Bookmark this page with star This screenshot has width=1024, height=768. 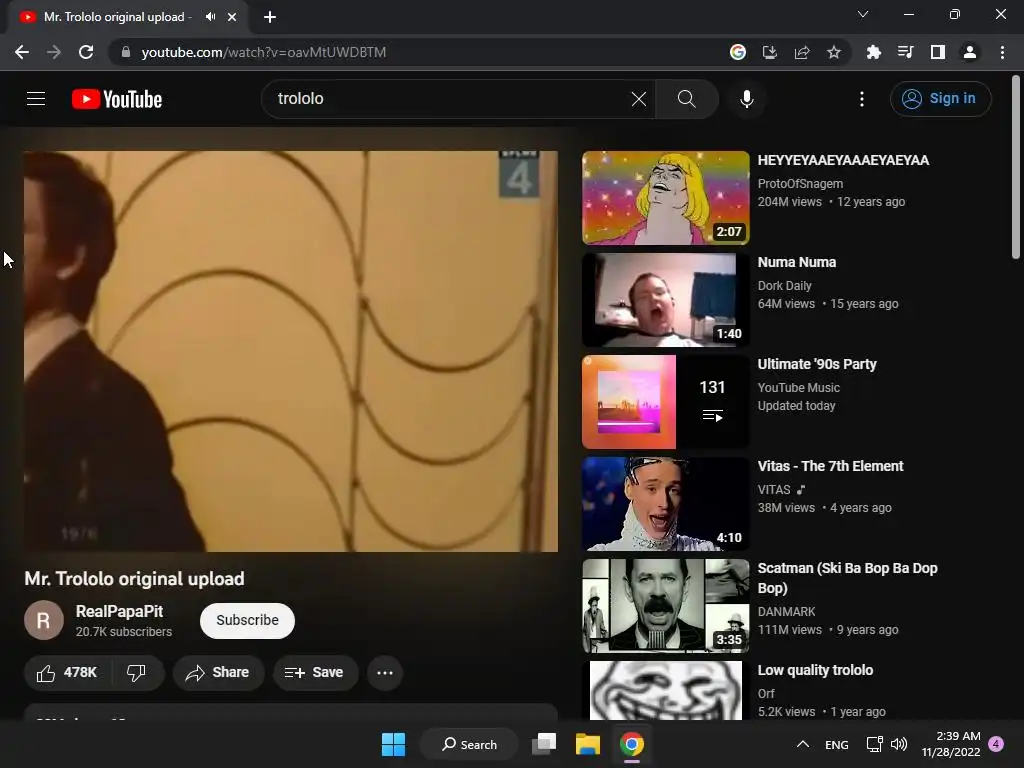(x=833, y=52)
